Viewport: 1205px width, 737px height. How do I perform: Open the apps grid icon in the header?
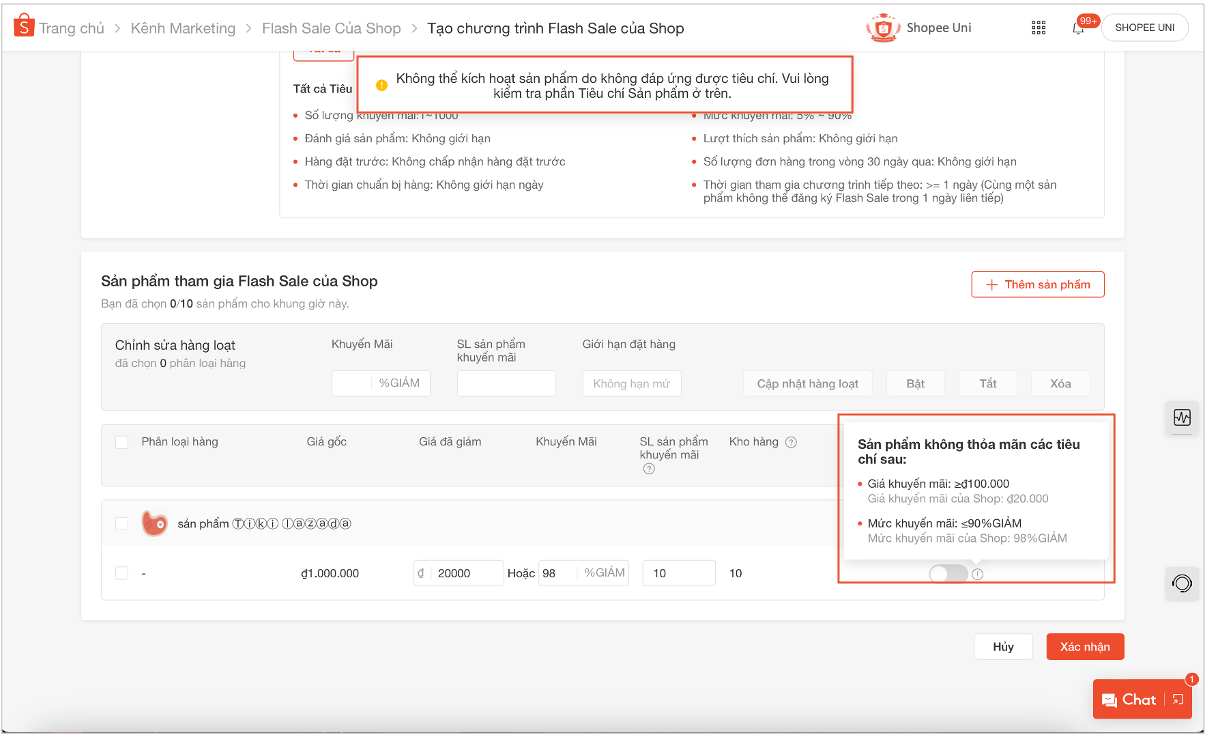click(1039, 28)
